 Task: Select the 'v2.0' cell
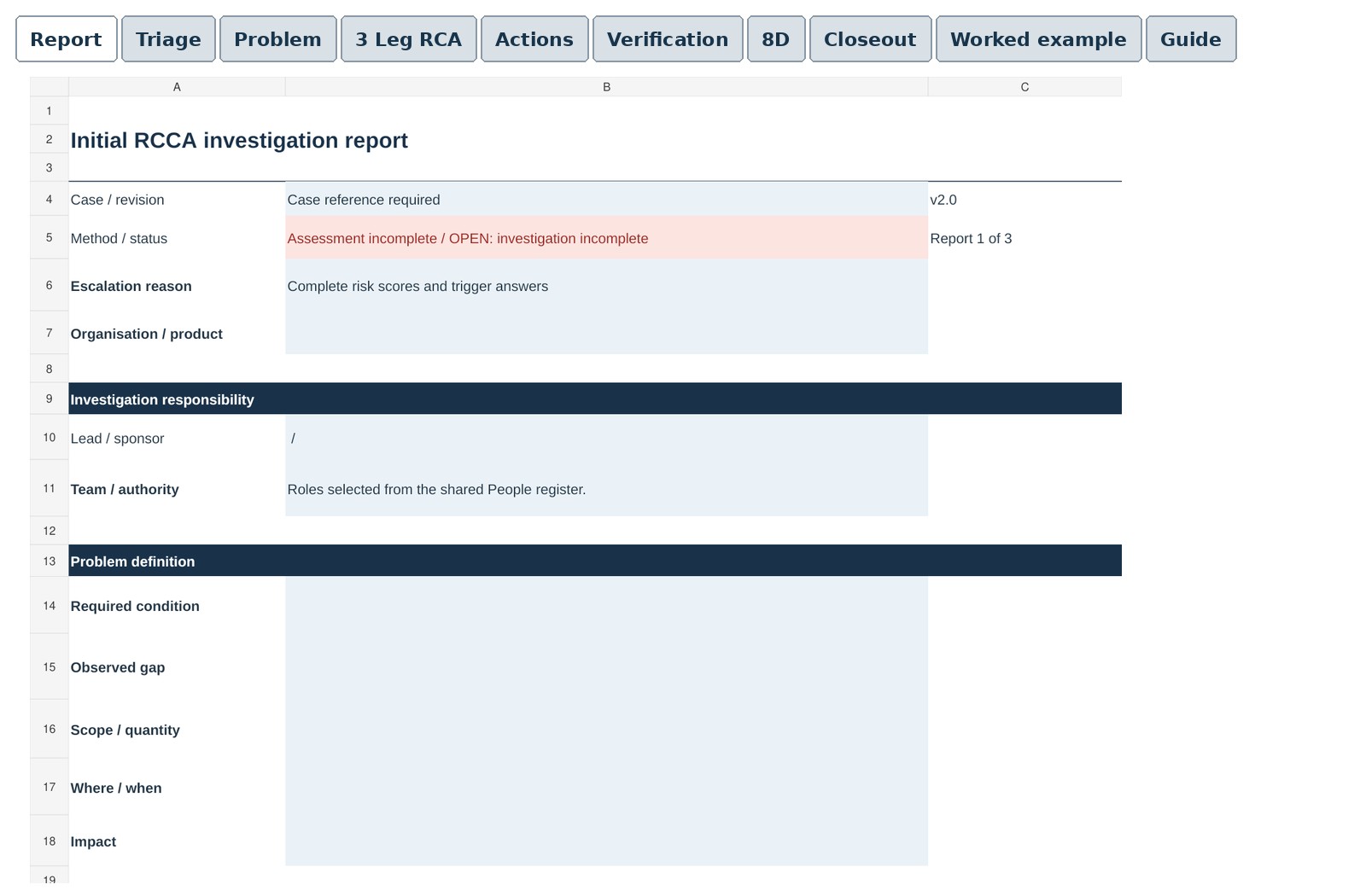[x=1024, y=200]
